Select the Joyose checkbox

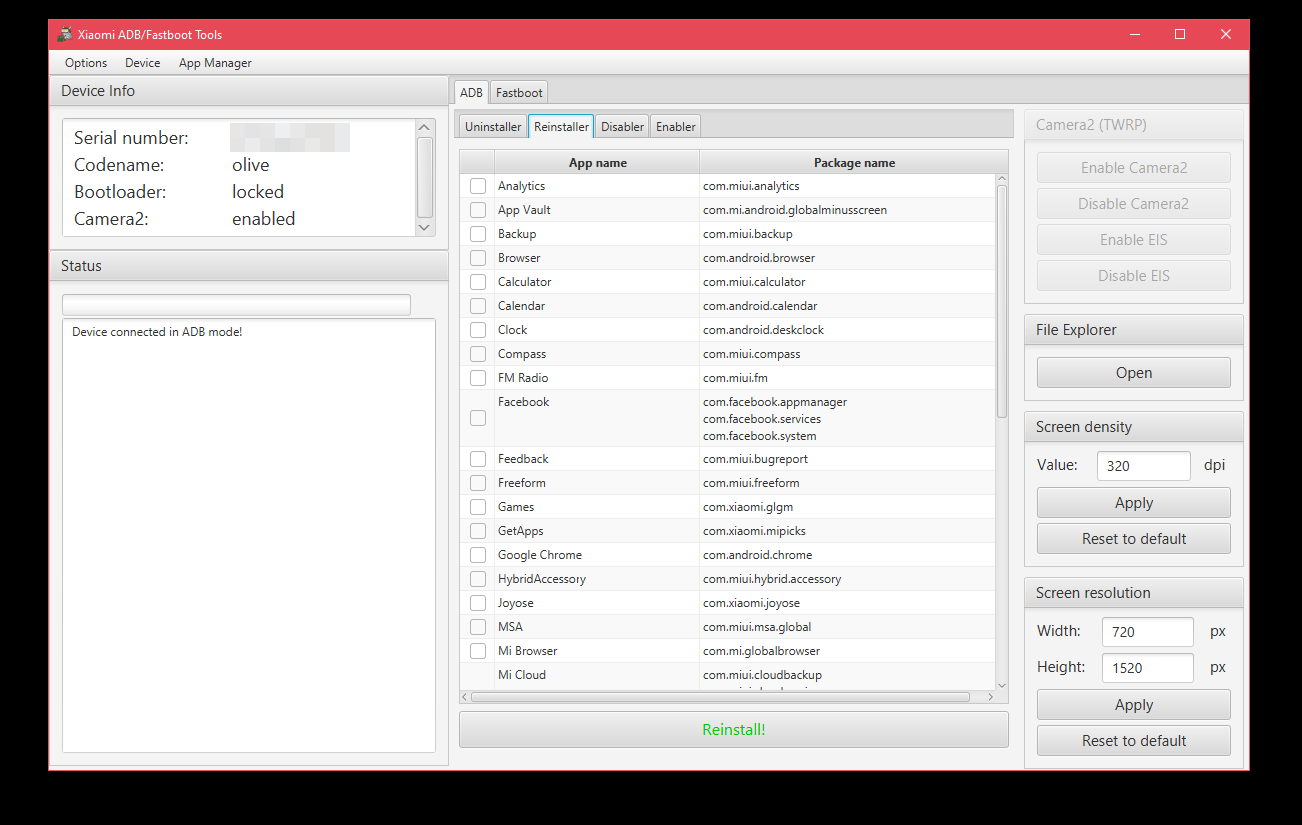click(478, 603)
